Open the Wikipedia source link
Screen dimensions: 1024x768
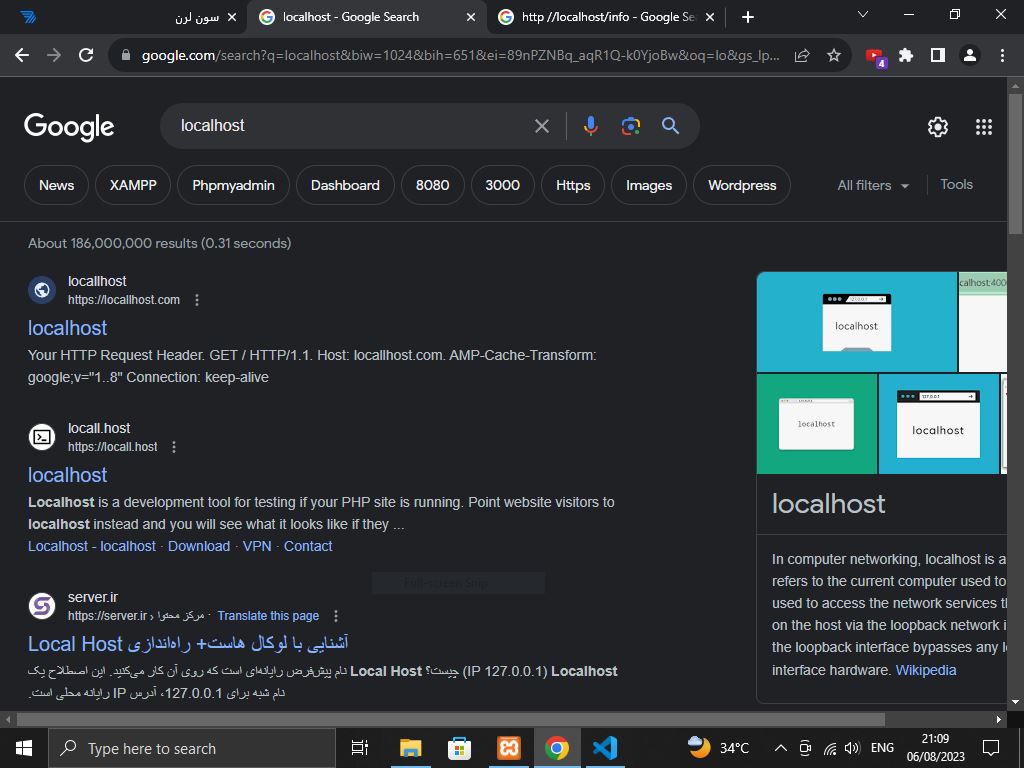(926, 670)
